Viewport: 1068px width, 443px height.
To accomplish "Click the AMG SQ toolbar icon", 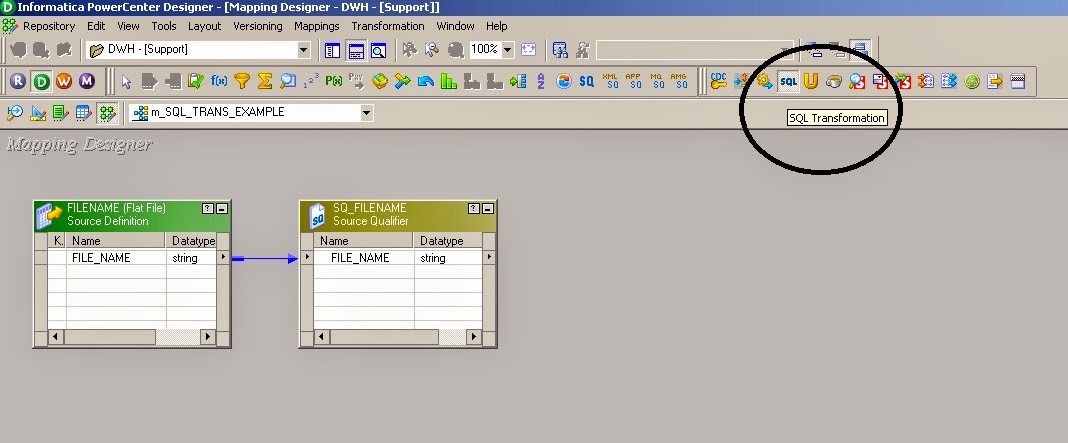I will point(679,81).
